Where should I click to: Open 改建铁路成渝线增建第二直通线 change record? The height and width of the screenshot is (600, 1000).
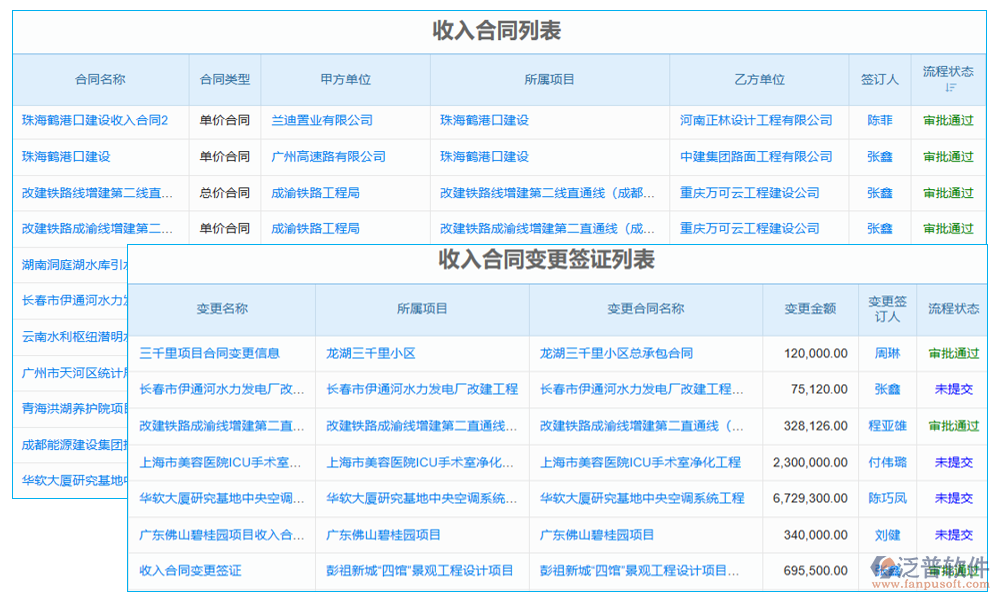[222, 426]
